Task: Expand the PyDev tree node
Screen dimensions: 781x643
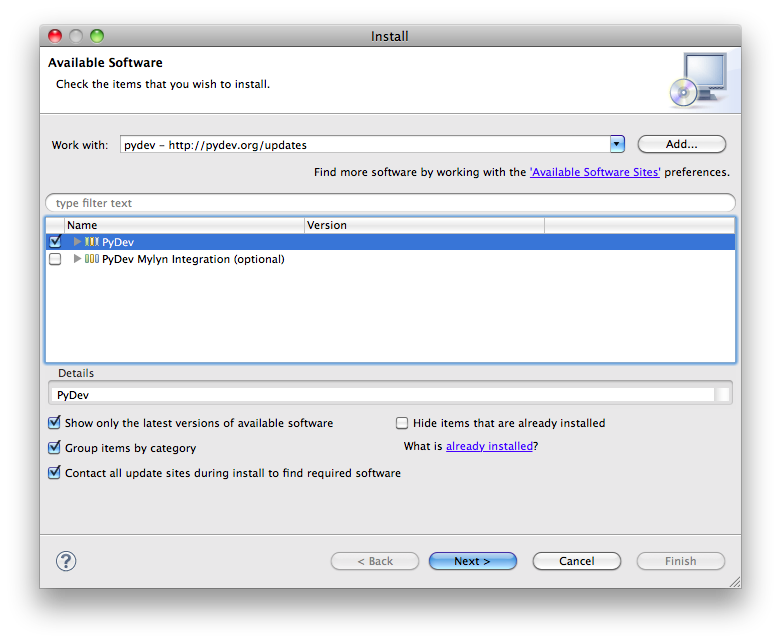Action: [x=77, y=242]
